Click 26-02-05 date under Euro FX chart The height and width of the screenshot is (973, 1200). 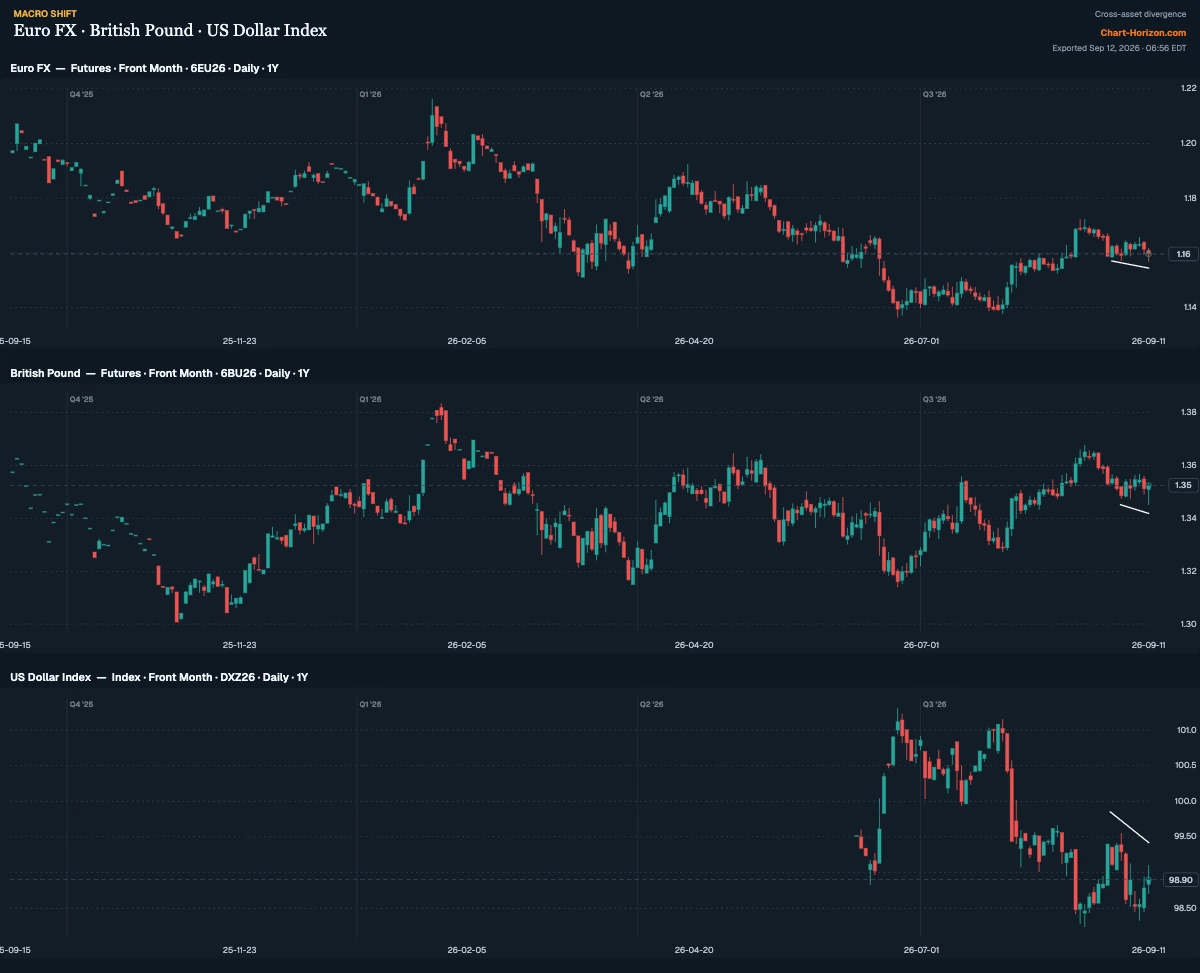[x=467, y=340]
